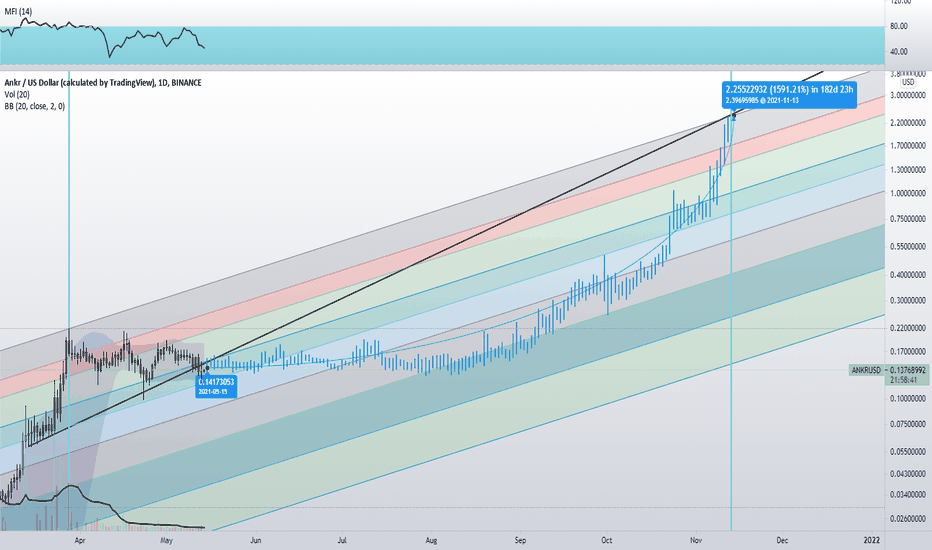This screenshot has height=550, width=932.
Task: Click the 0.17000000 price axis value
Action: click(x=908, y=351)
